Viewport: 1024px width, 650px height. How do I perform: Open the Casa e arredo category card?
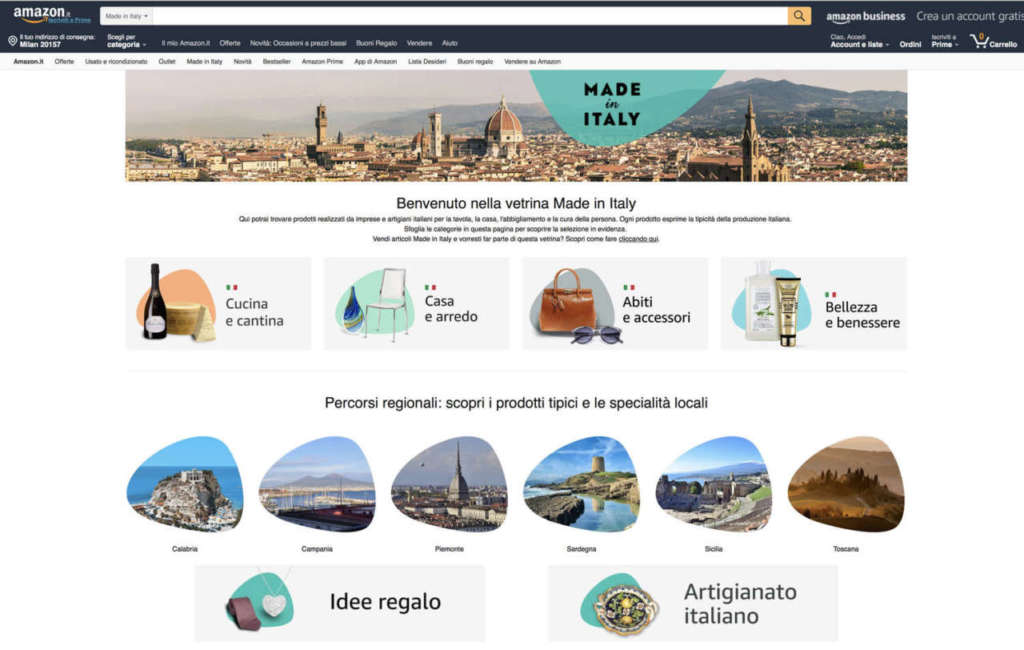(x=417, y=304)
